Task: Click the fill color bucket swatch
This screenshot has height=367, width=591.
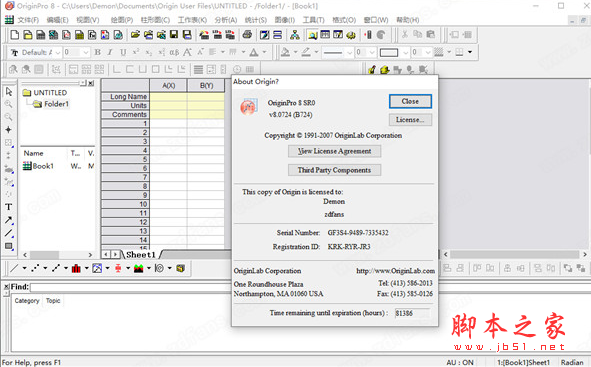Action: pos(286,52)
